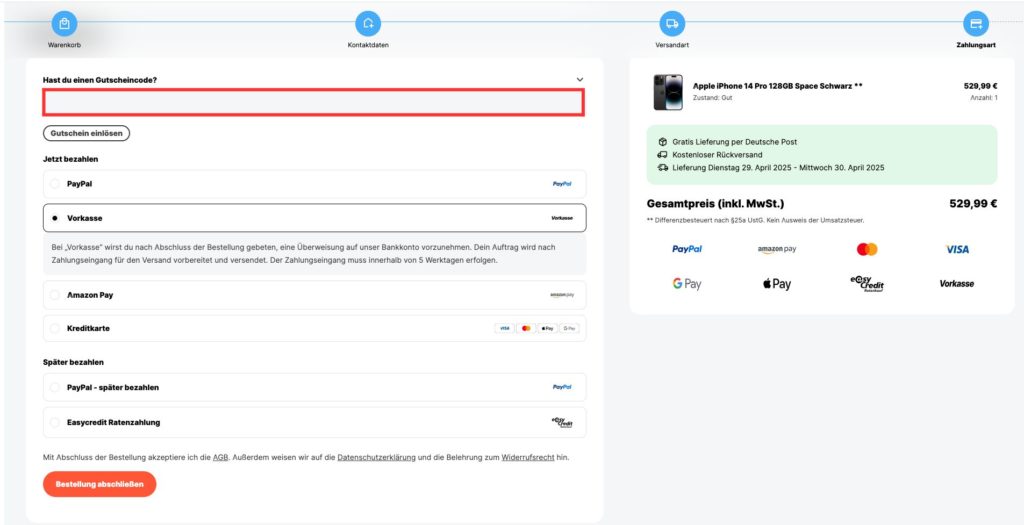Open the AGB link
The image size is (1024, 525).
(x=220, y=458)
